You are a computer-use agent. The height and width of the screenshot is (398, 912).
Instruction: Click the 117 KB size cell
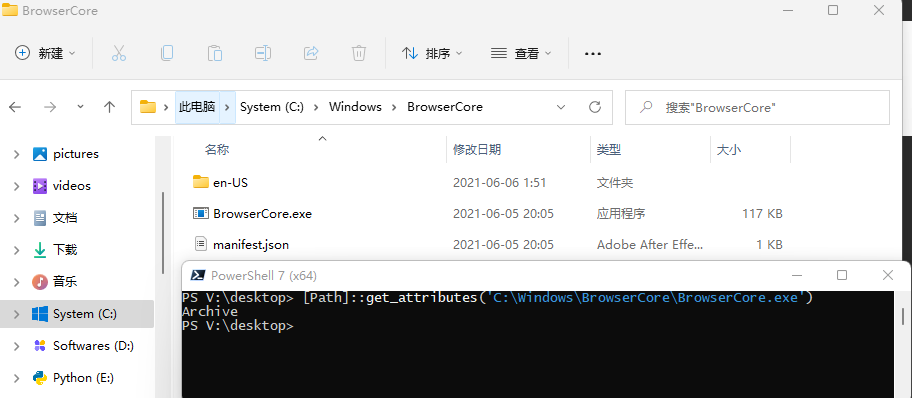(762, 214)
